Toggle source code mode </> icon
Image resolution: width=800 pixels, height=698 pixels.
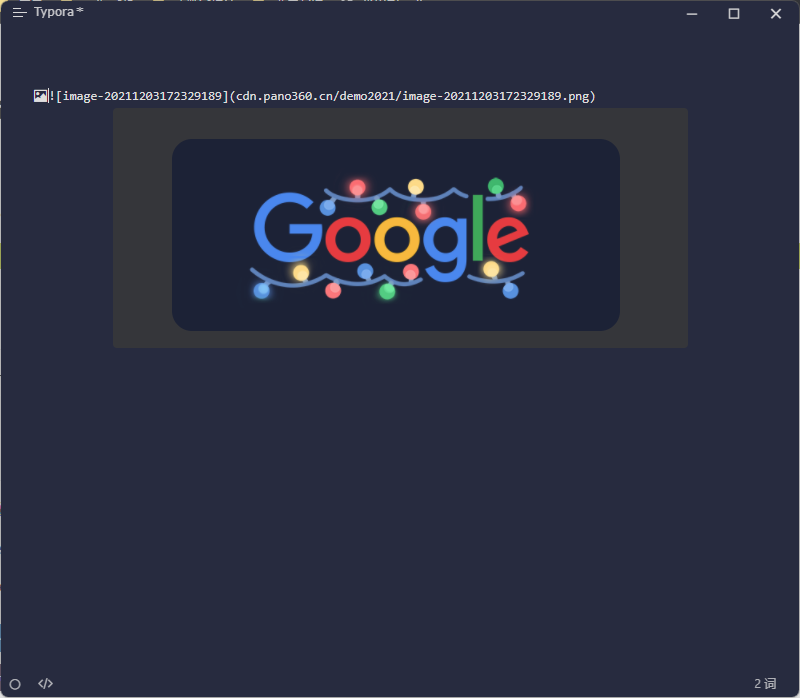[x=45, y=684]
